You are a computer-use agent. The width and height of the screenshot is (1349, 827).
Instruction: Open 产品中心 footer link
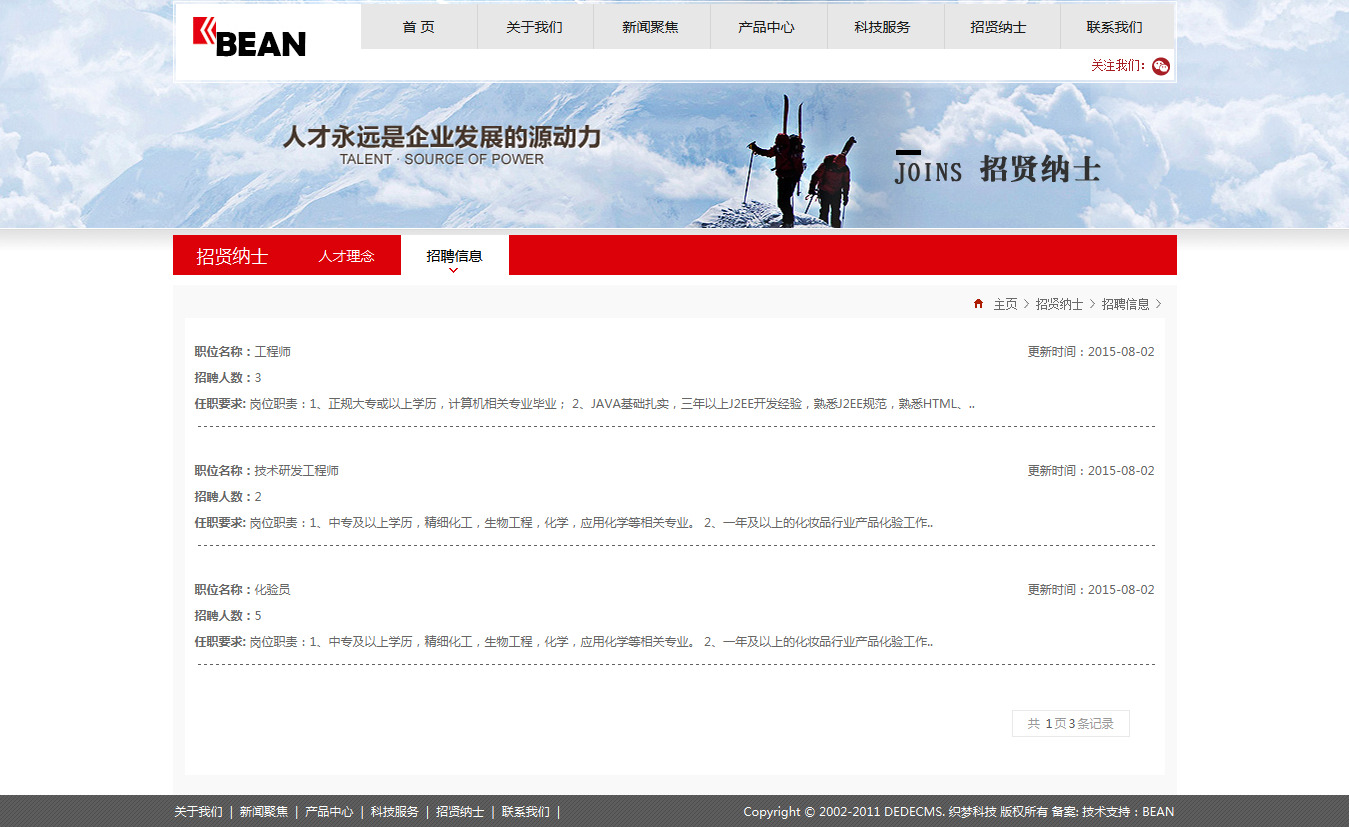point(329,812)
